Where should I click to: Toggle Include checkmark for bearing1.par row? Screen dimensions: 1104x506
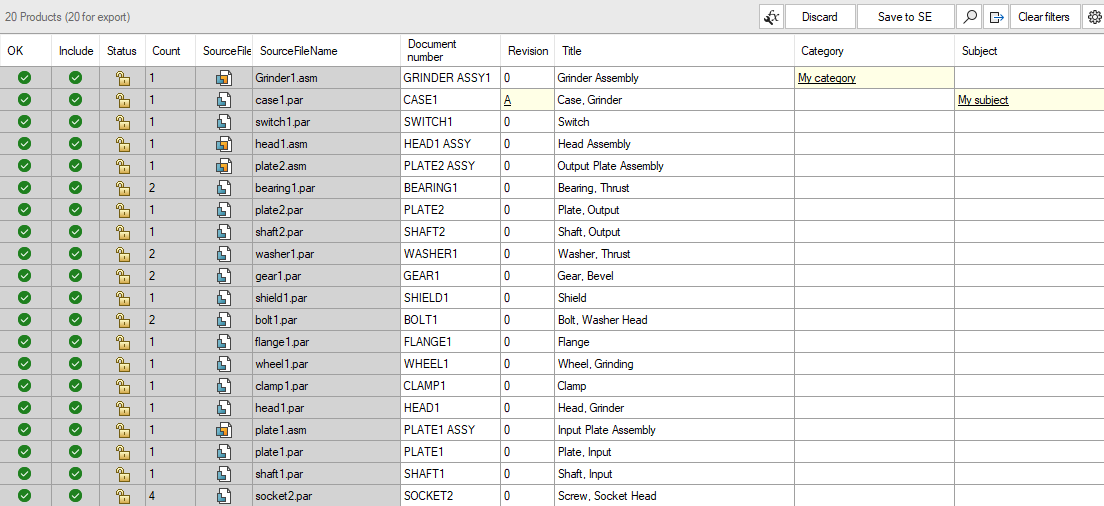[x=75, y=188]
